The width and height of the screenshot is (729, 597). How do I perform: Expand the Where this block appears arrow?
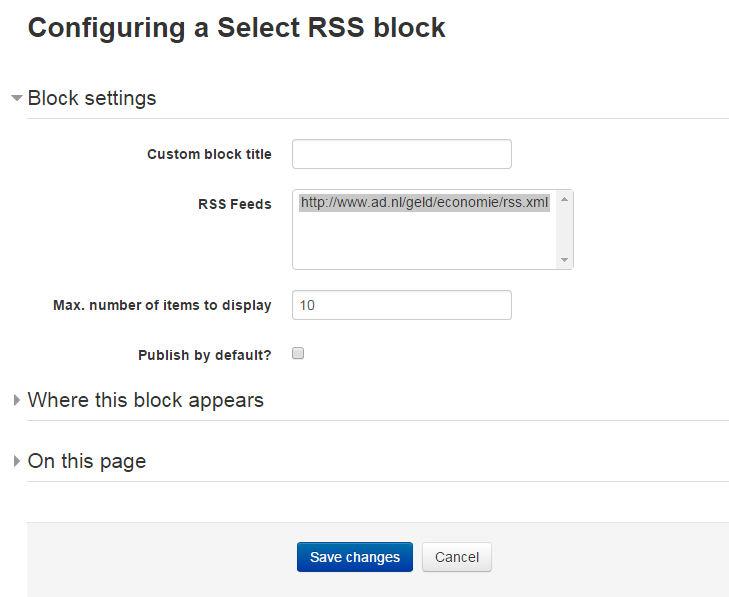[17, 400]
